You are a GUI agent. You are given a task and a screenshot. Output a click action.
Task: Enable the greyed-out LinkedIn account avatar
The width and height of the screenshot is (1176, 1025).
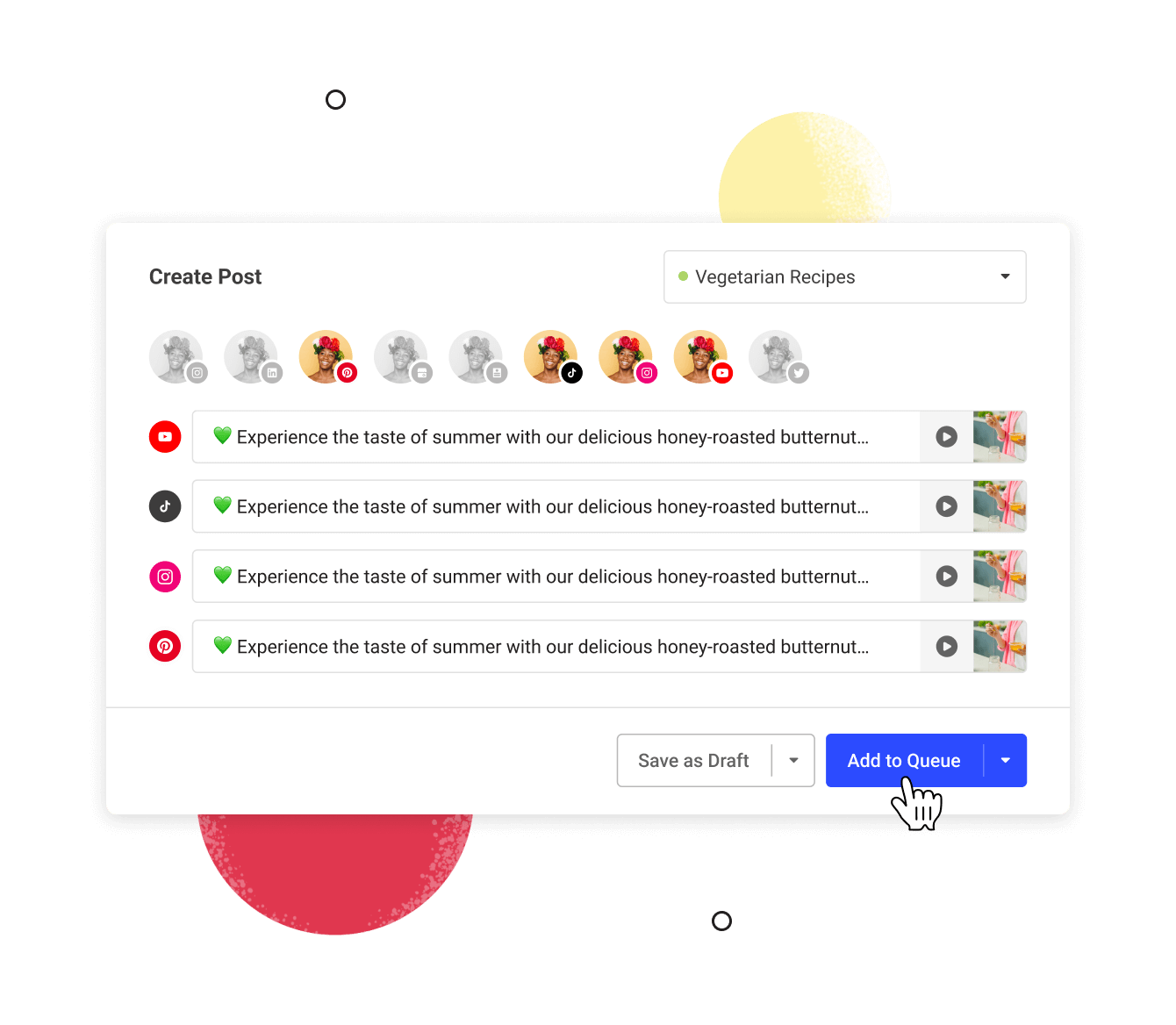pos(252,357)
